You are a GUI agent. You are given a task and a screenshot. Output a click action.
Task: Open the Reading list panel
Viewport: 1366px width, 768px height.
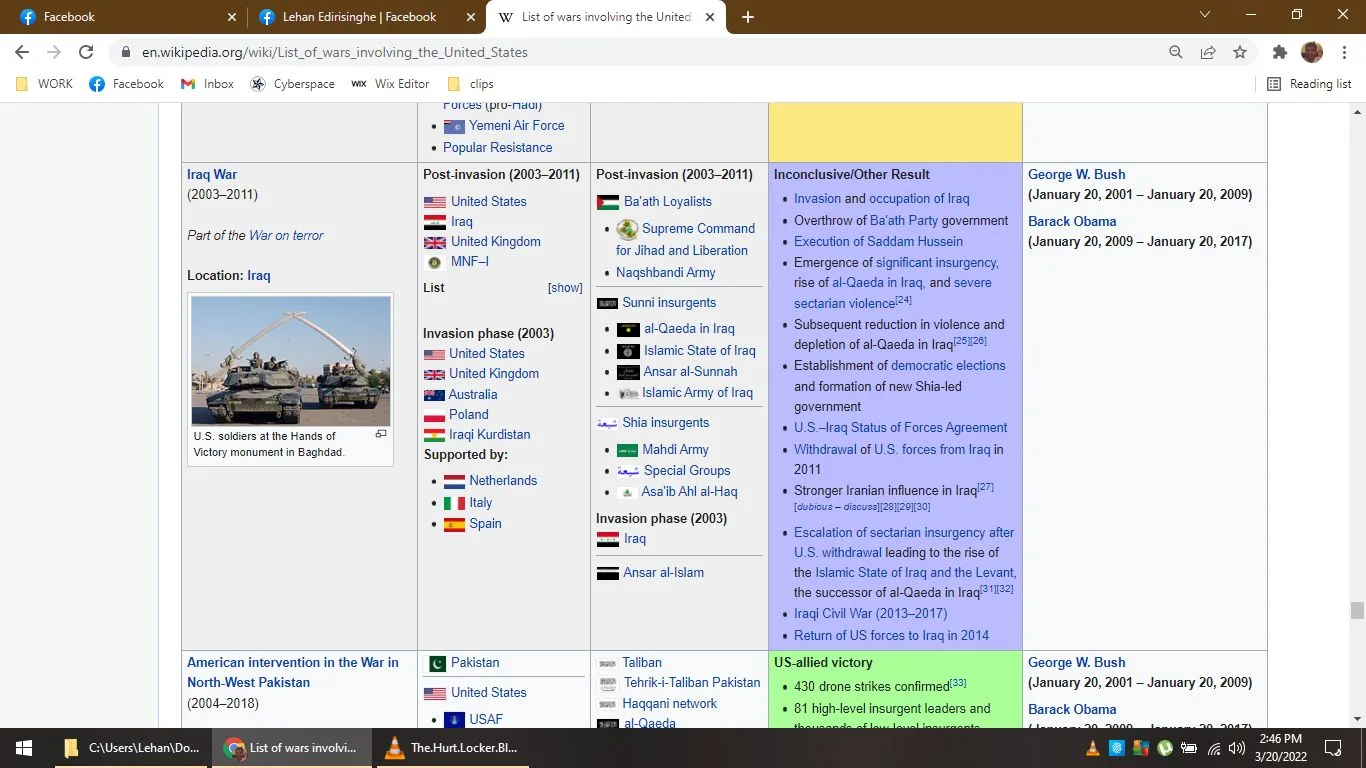pyautogui.click(x=1309, y=84)
